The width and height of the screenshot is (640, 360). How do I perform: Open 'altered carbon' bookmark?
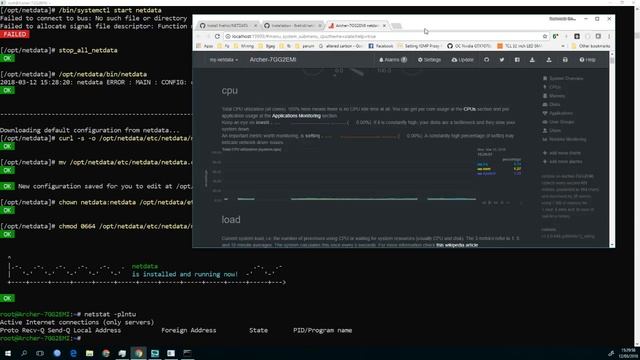click(340, 46)
